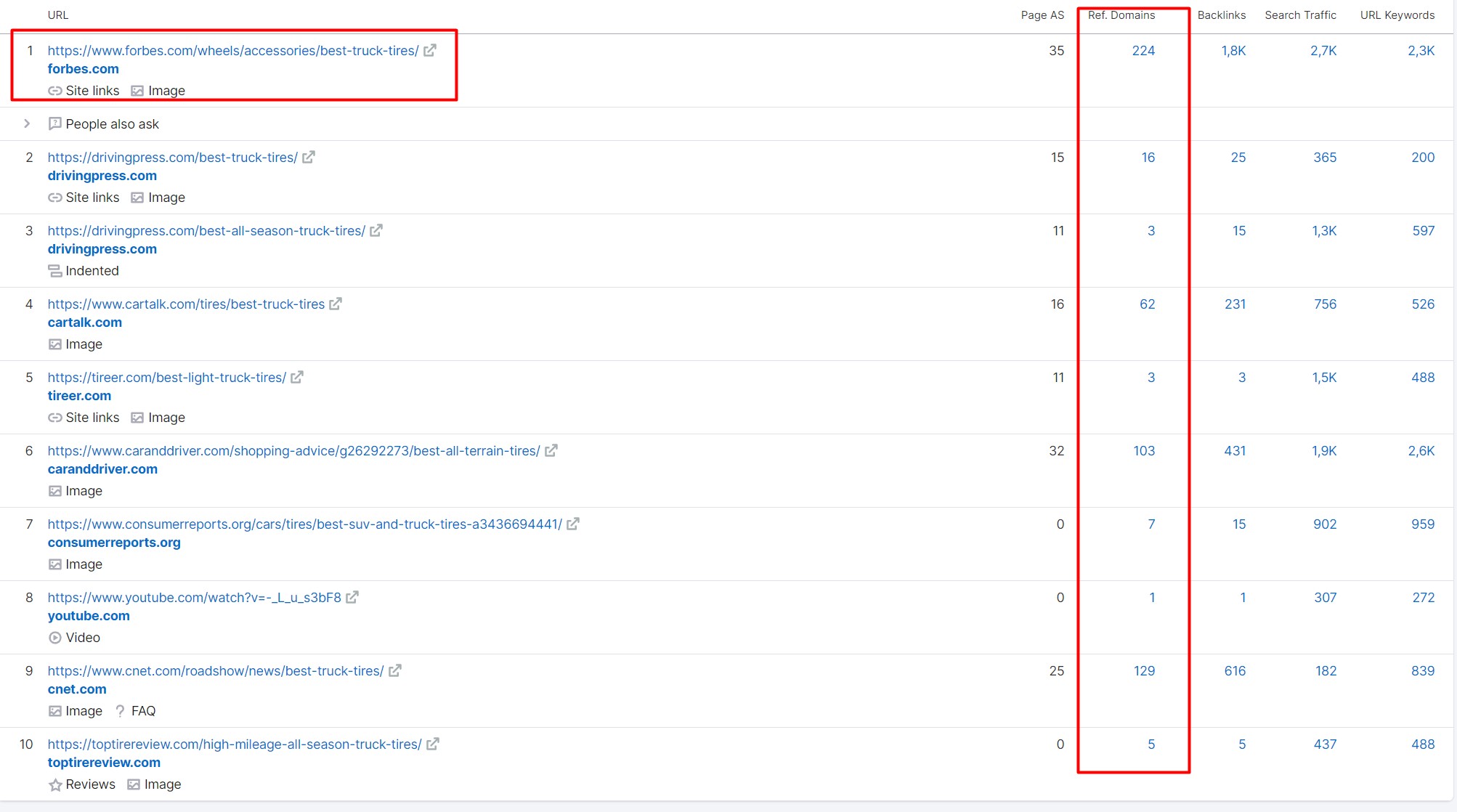The height and width of the screenshot is (812, 1457).
Task: Click the People also ask icon
Action: [55, 123]
